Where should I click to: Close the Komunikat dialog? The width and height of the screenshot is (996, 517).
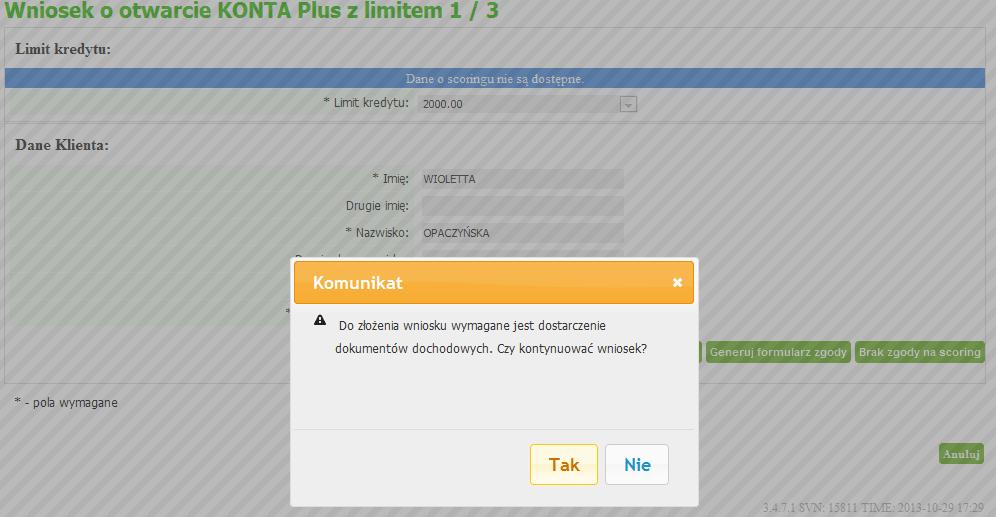[x=677, y=283]
